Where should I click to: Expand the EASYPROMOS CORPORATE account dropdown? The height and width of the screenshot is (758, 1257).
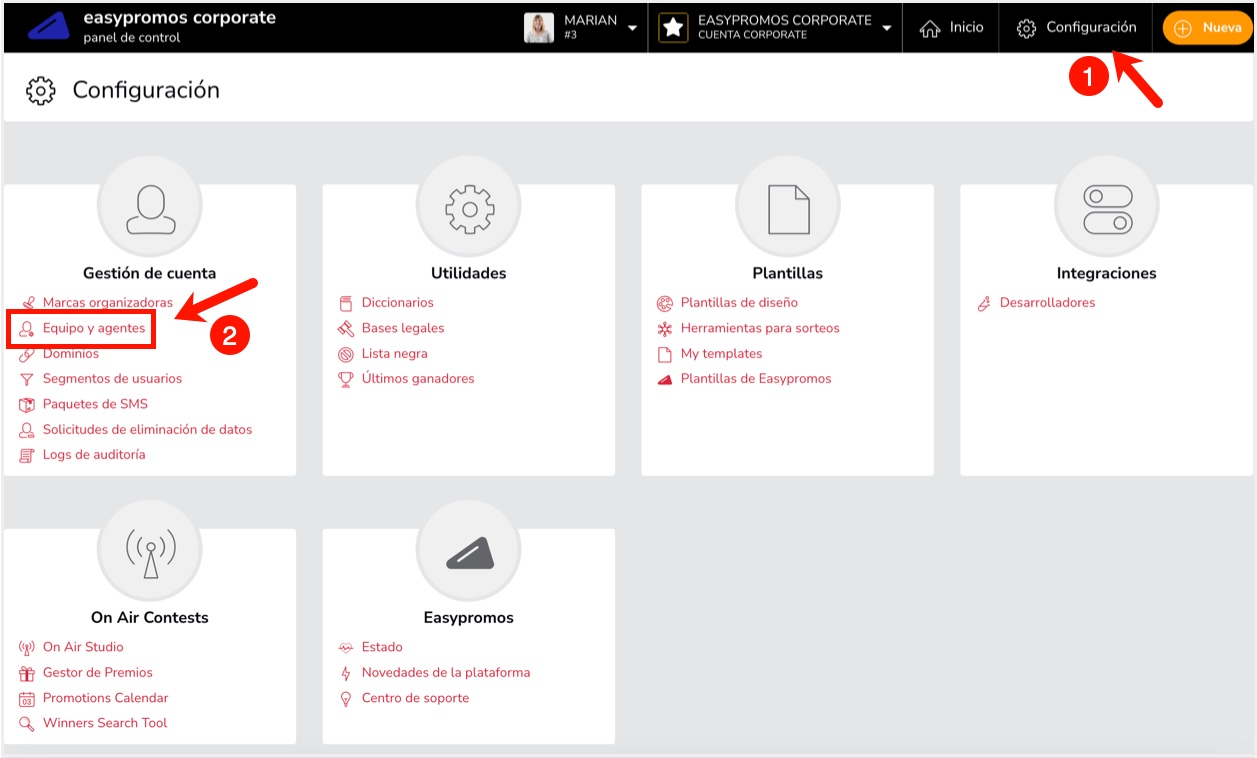point(887,28)
